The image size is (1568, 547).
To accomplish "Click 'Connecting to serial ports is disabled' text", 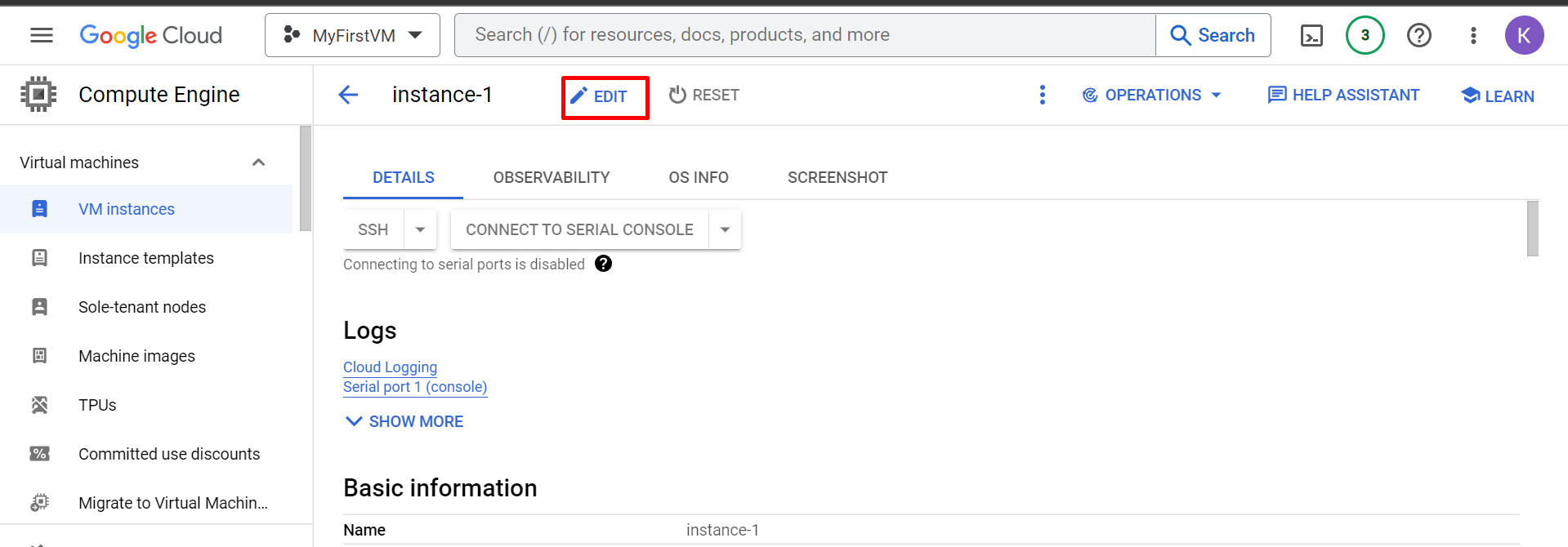I will point(464,265).
